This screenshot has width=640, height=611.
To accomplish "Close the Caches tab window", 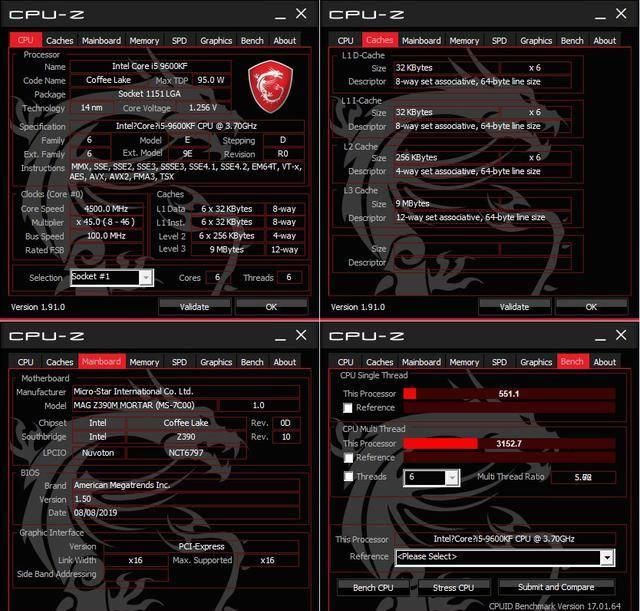I will (x=621, y=13).
